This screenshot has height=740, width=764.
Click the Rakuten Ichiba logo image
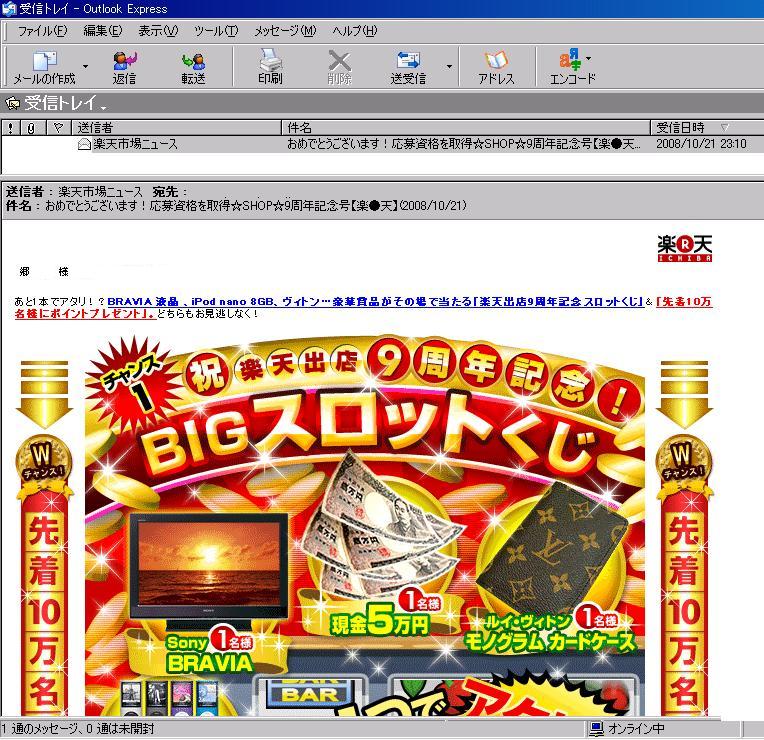coord(685,246)
